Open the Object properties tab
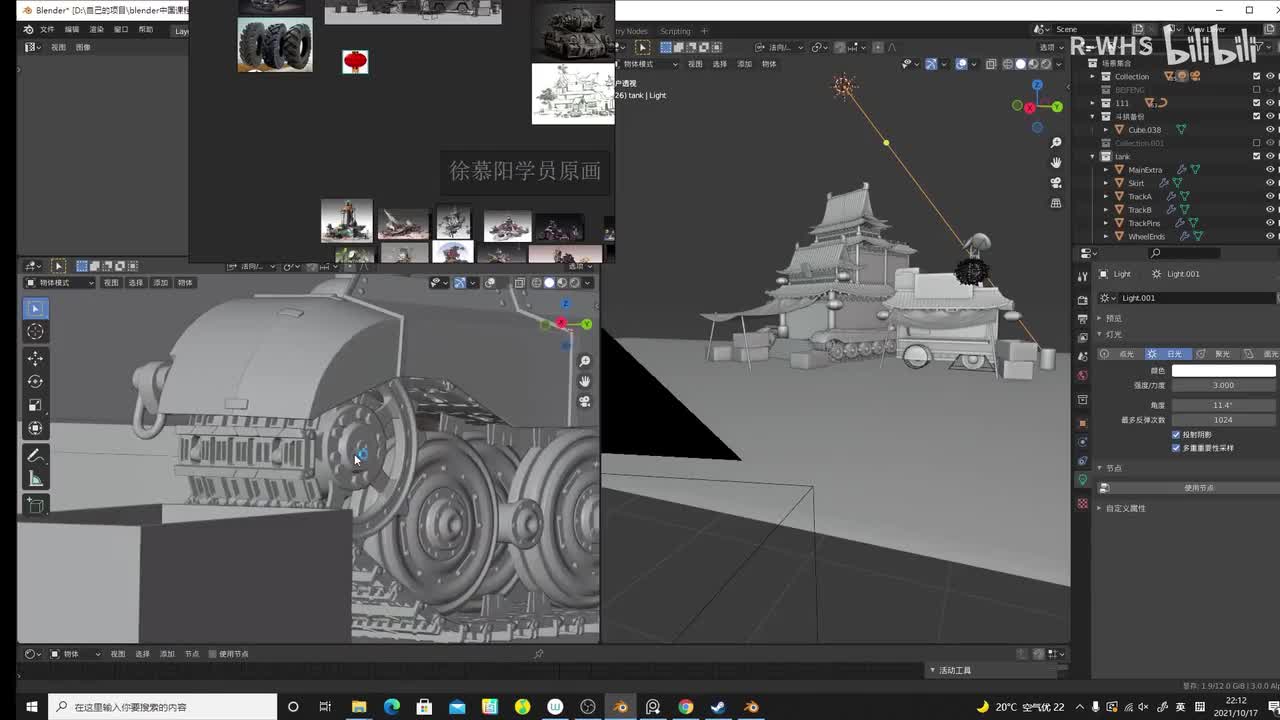Screen dimensions: 1280x720 pos(1082,423)
